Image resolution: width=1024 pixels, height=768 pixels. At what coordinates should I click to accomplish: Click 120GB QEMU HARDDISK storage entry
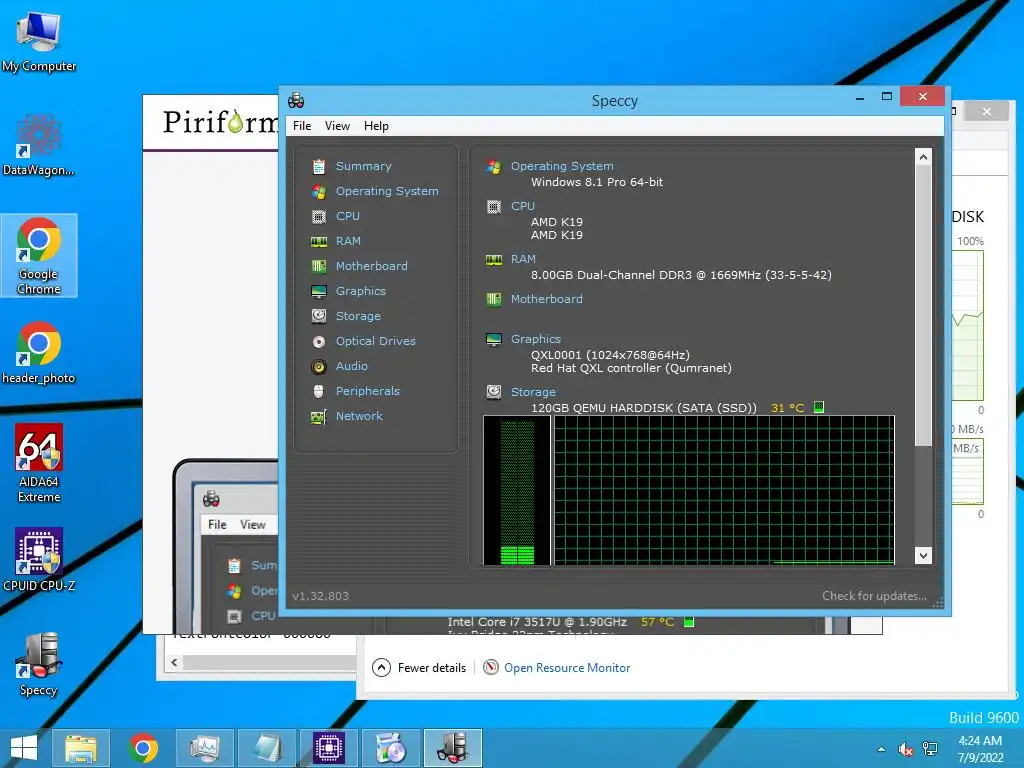coord(643,408)
